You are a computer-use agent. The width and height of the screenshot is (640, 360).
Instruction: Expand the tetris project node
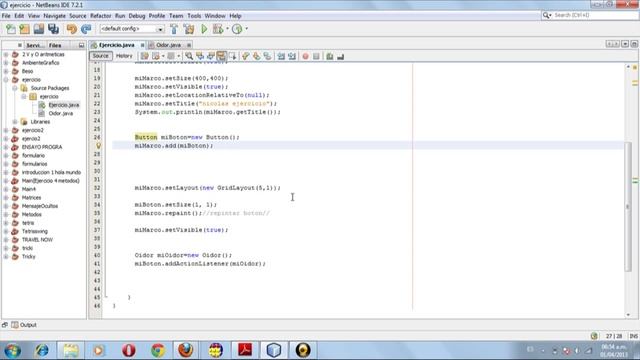[x=6, y=223]
